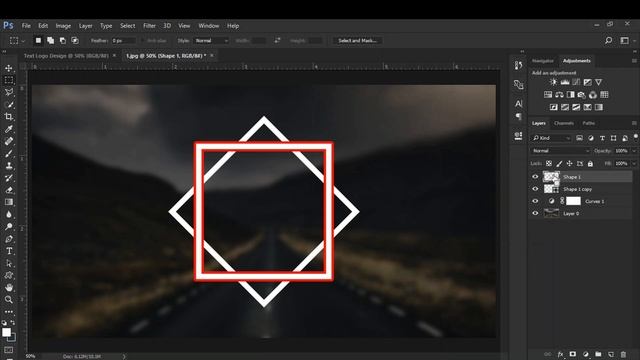Open the Kind filter dropdown
The image size is (640, 360).
pos(551,138)
